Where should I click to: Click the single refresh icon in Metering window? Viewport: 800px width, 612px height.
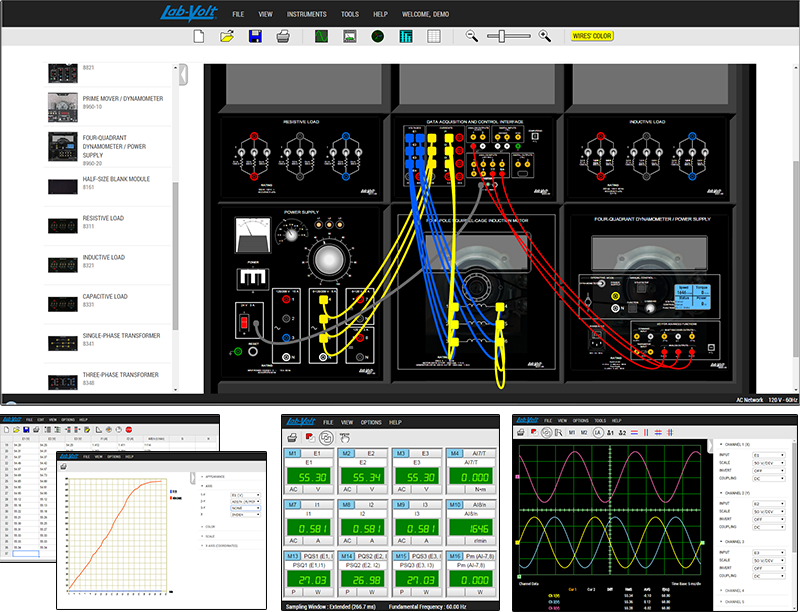310,438
